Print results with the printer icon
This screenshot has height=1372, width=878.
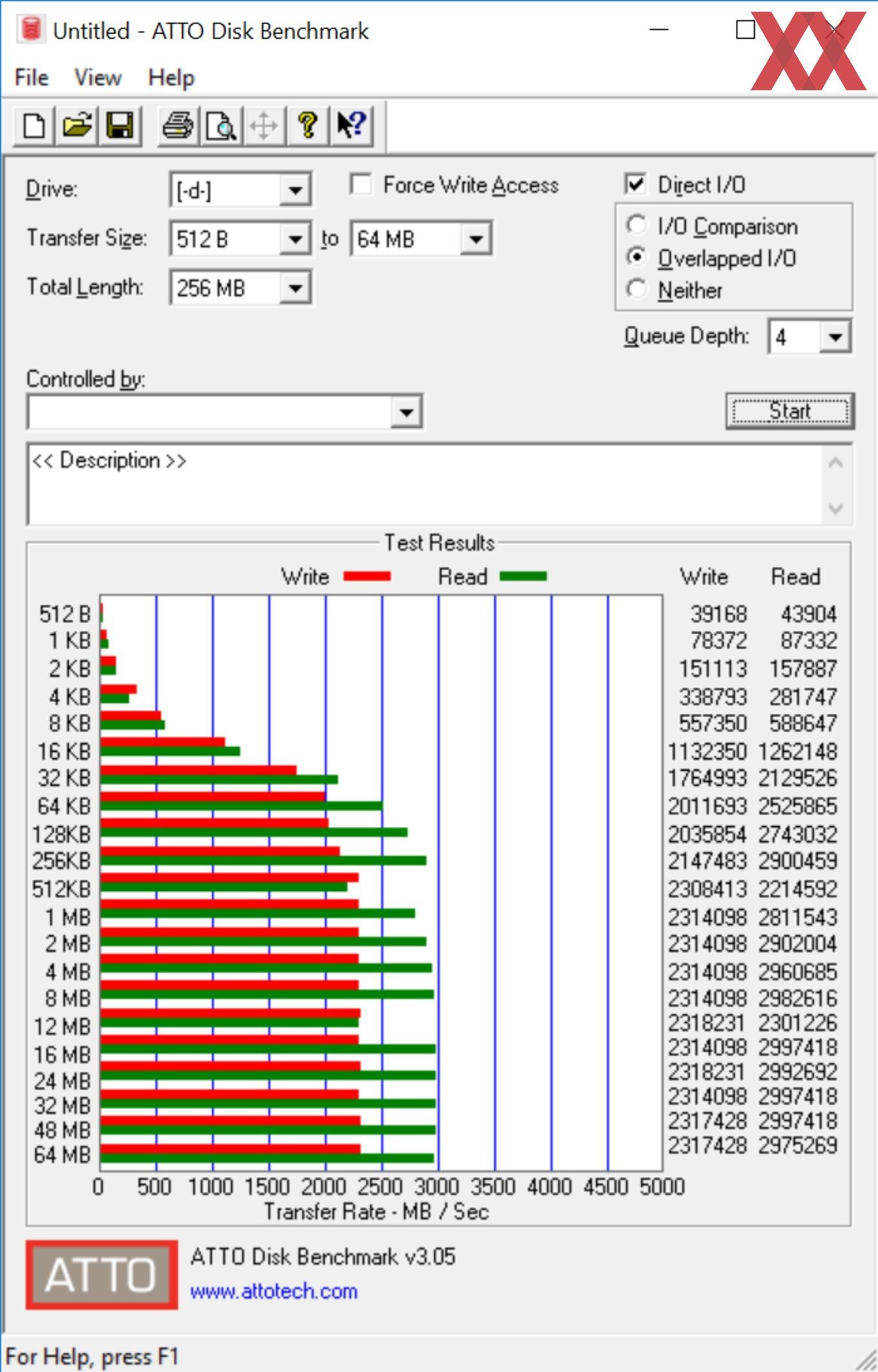click(x=178, y=125)
